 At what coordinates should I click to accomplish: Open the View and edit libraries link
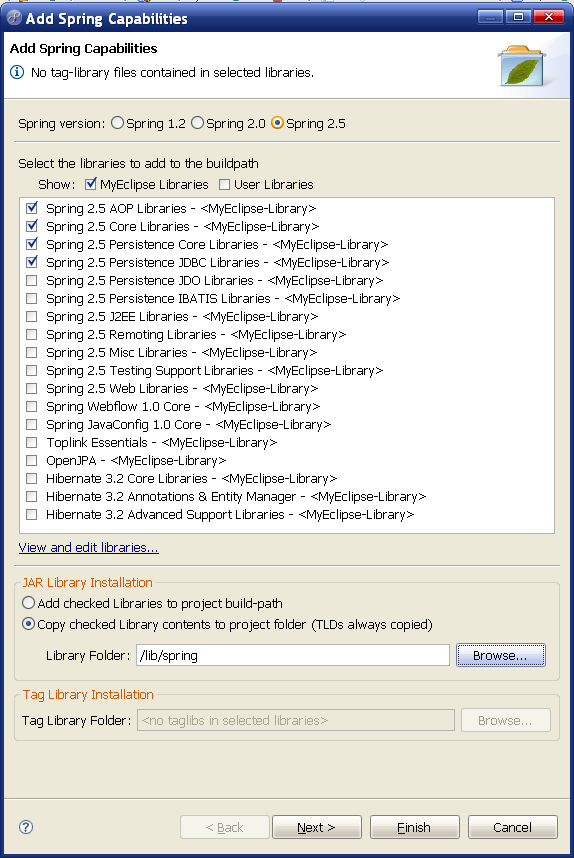tap(89, 548)
